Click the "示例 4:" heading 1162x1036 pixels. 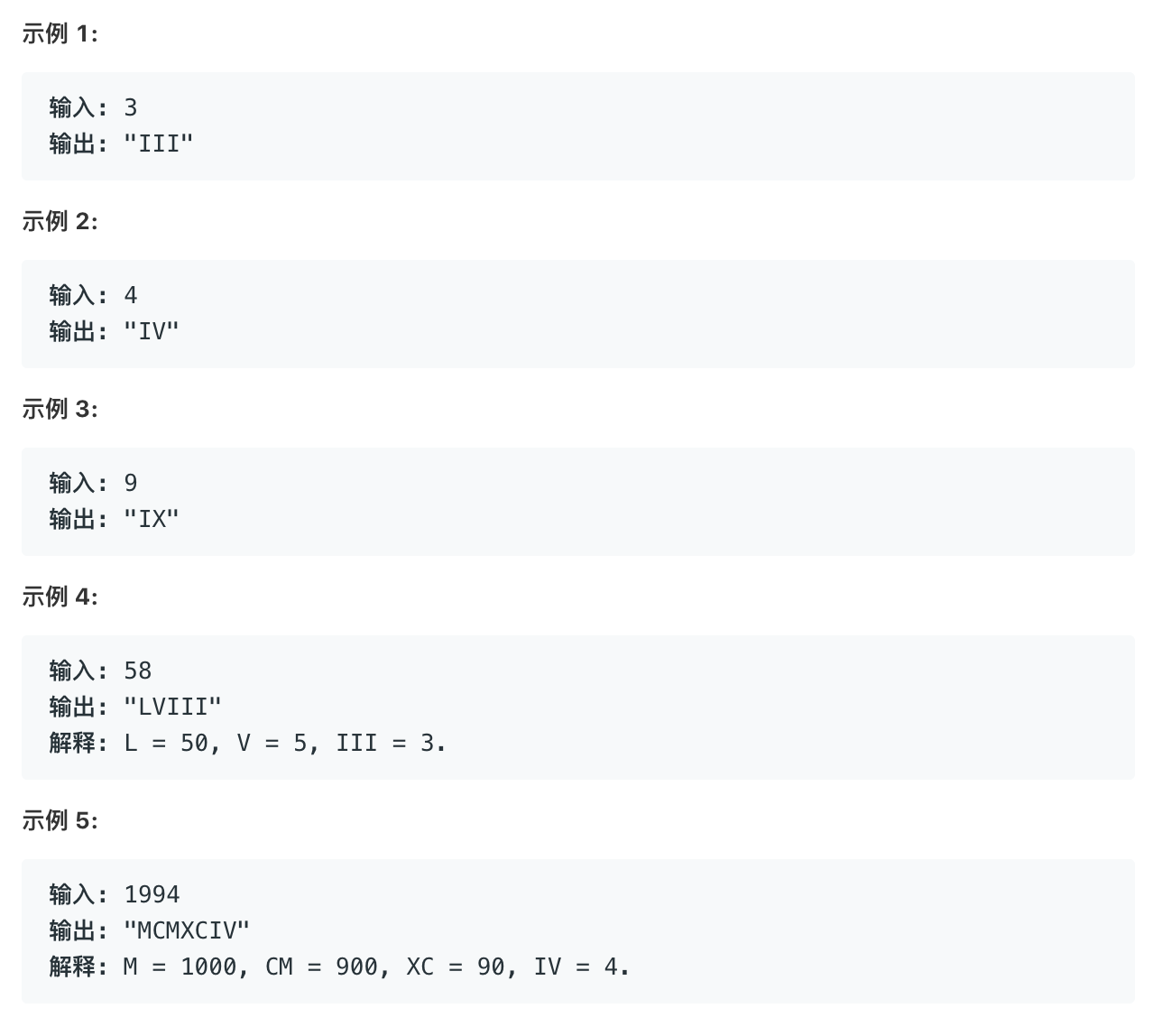[x=60, y=597]
